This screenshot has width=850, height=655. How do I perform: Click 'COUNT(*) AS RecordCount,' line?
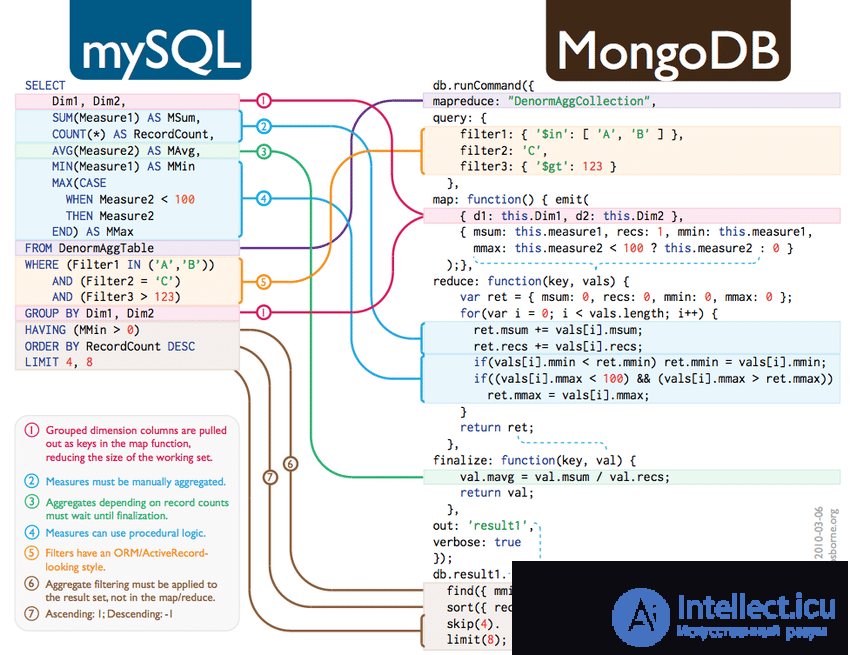[133, 134]
